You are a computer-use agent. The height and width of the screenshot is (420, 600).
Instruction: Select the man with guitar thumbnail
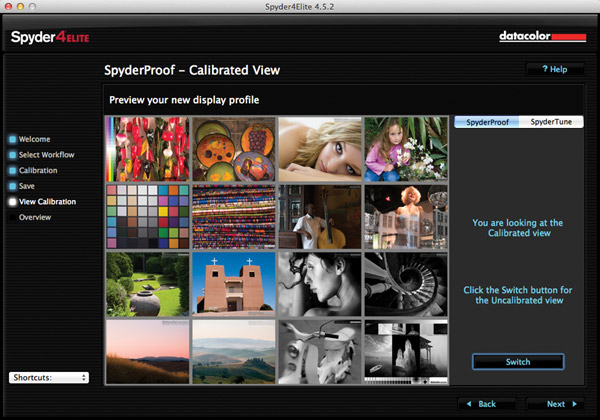pyautogui.click(x=320, y=217)
